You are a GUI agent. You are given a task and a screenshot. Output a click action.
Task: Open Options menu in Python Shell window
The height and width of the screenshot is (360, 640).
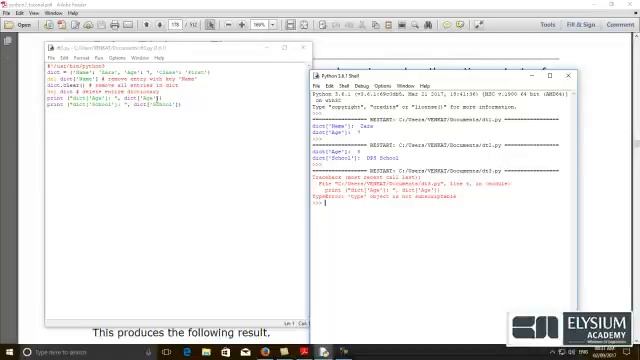382,86
